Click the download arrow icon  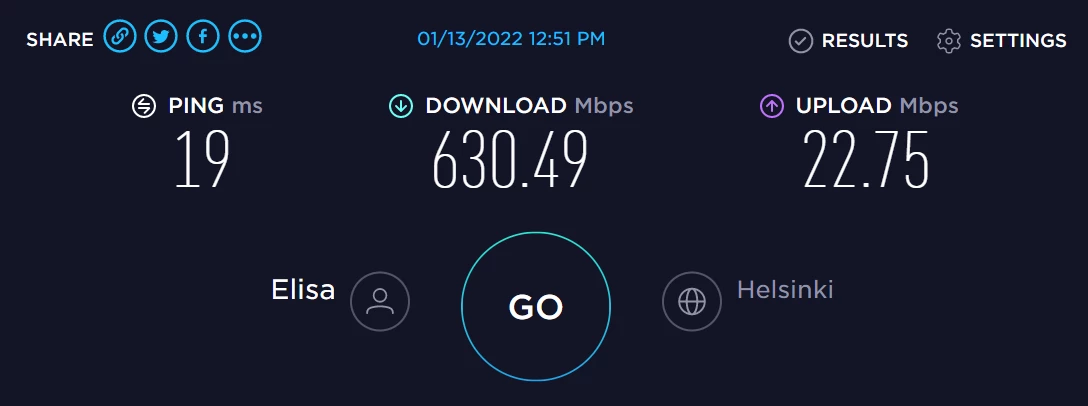click(x=400, y=106)
